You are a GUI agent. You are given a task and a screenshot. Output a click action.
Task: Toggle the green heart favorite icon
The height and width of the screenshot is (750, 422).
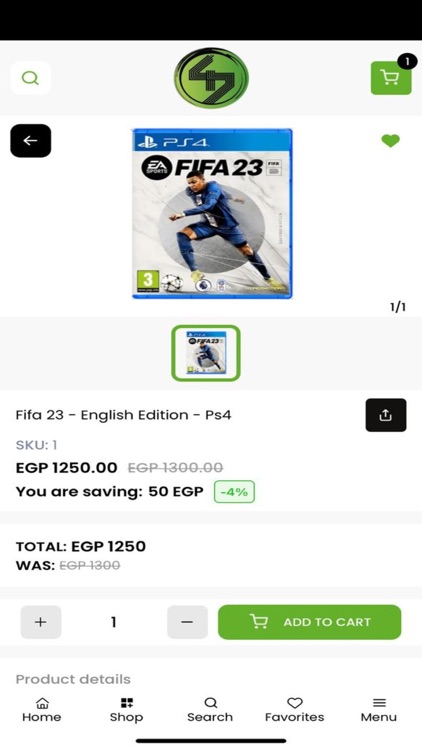[390, 141]
